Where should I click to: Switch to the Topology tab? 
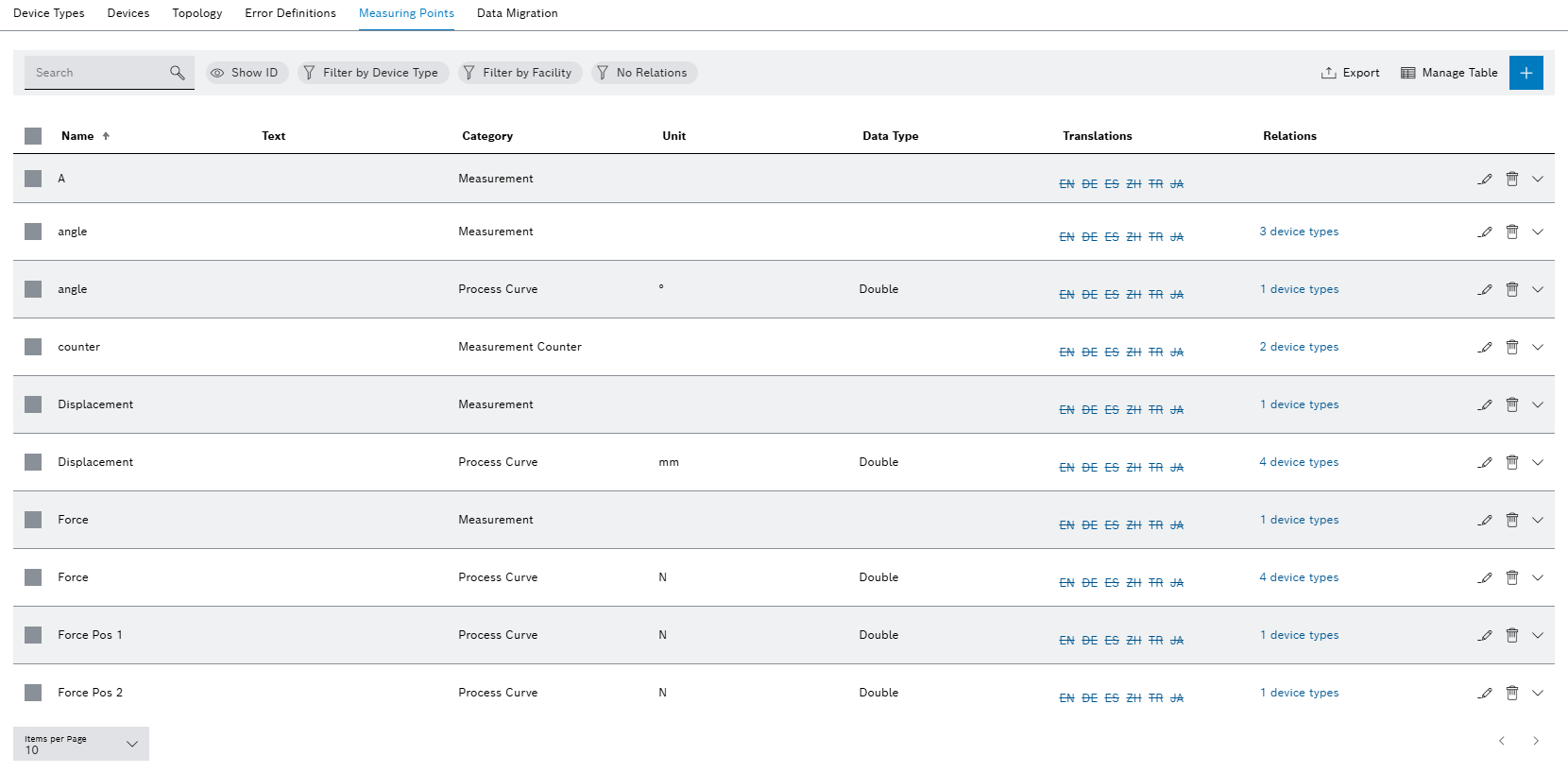(196, 13)
